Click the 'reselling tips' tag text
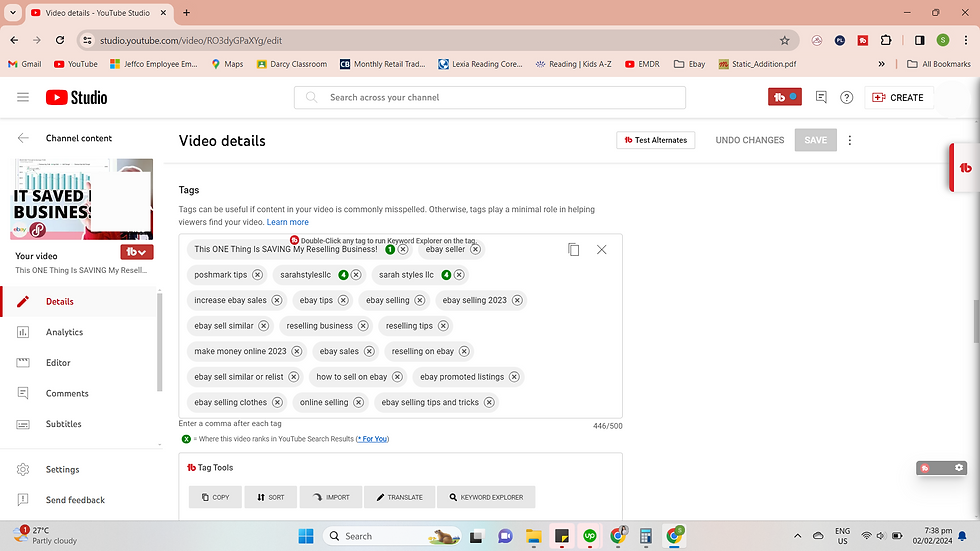This screenshot has height=551, width=980. [409, 325]
